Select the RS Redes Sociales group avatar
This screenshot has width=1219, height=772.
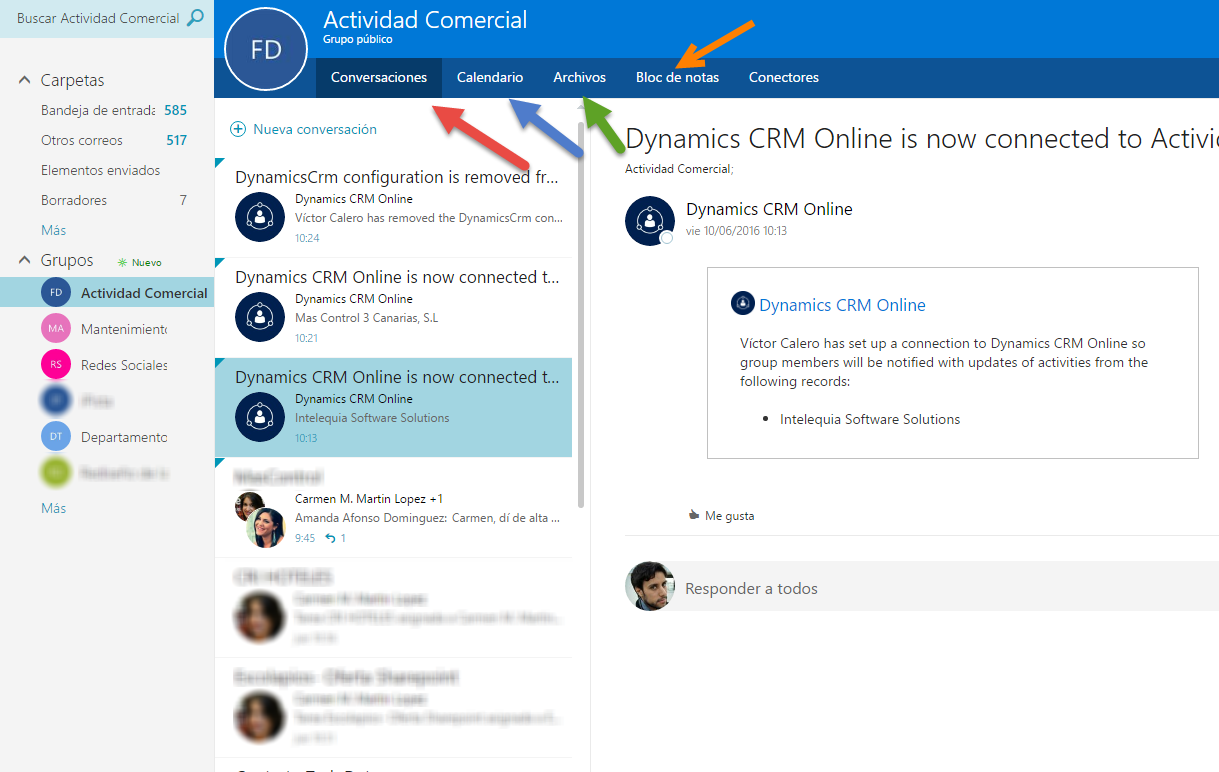[56, 365]
